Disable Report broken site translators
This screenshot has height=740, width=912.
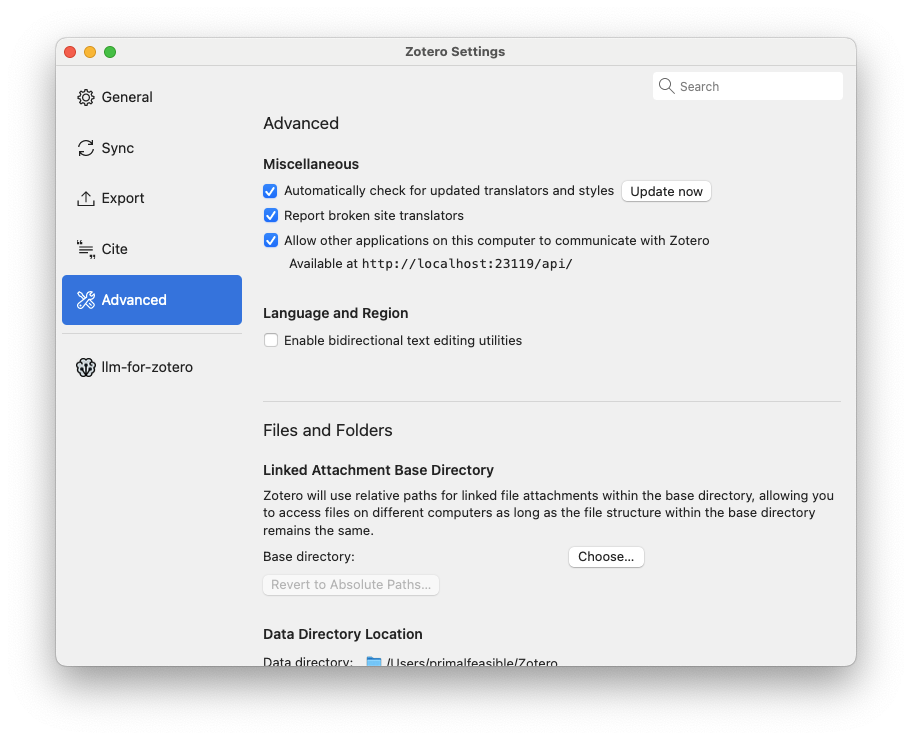click(x=270, y=215)
